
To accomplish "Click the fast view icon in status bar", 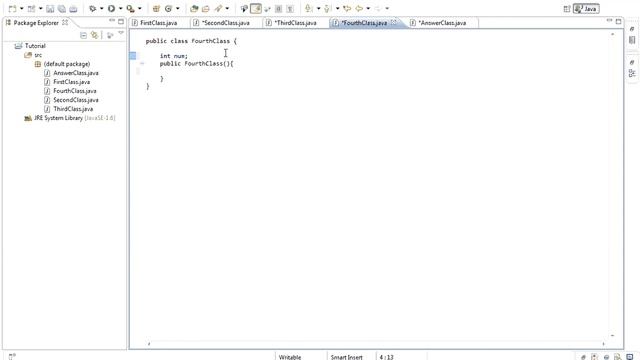I will [12, 356].
